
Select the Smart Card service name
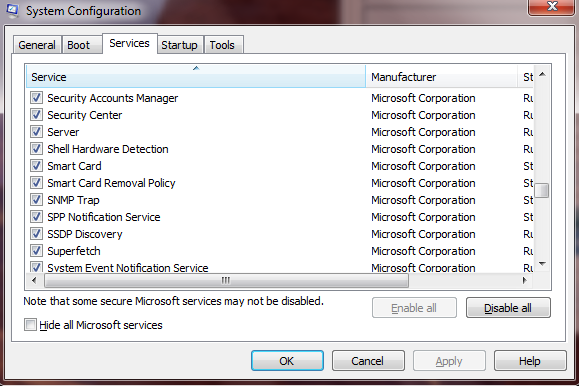[74, 166]
